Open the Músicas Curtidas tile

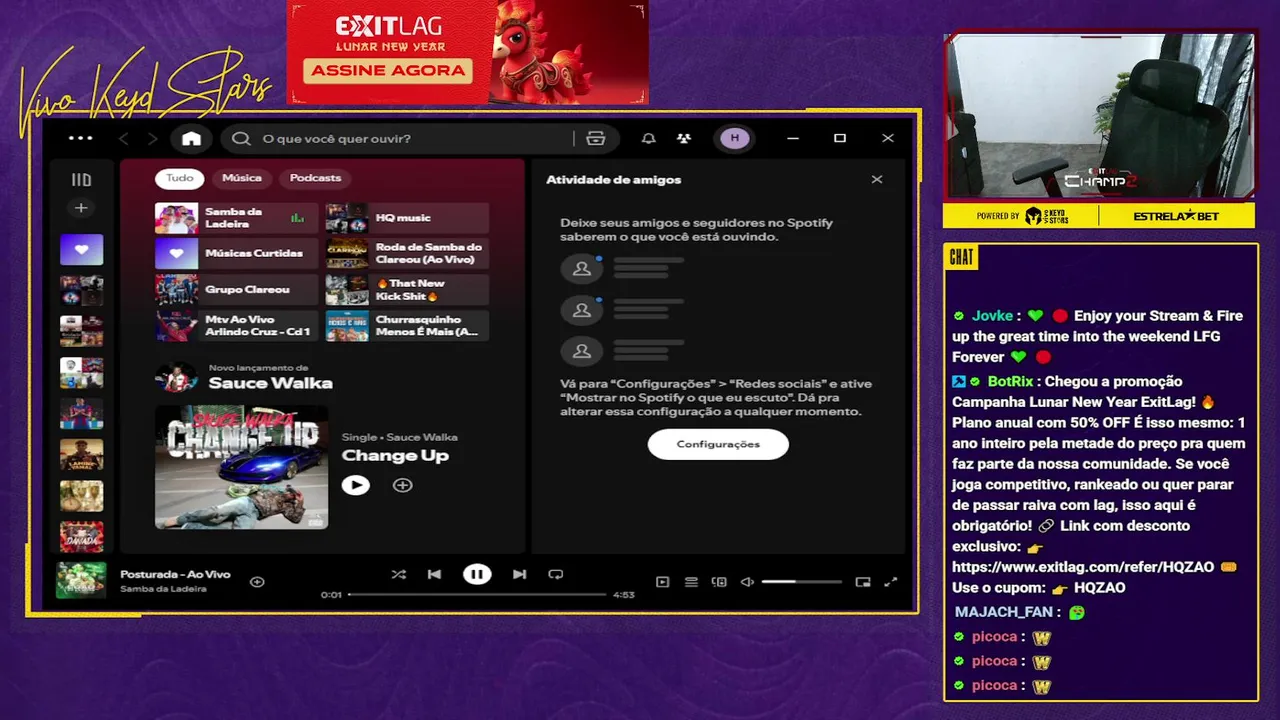tap(236, 254)
